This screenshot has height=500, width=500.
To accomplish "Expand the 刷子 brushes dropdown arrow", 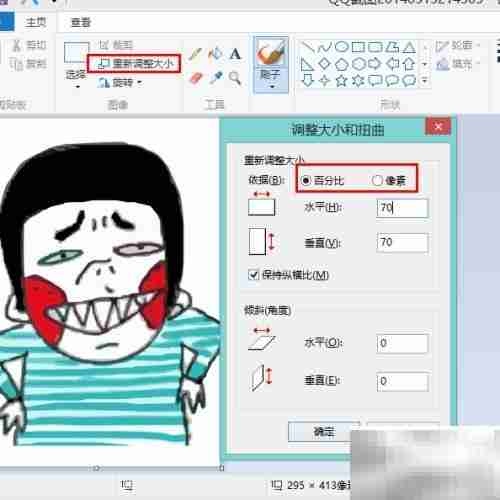I will pyautogui.click(x=272, y=87).
